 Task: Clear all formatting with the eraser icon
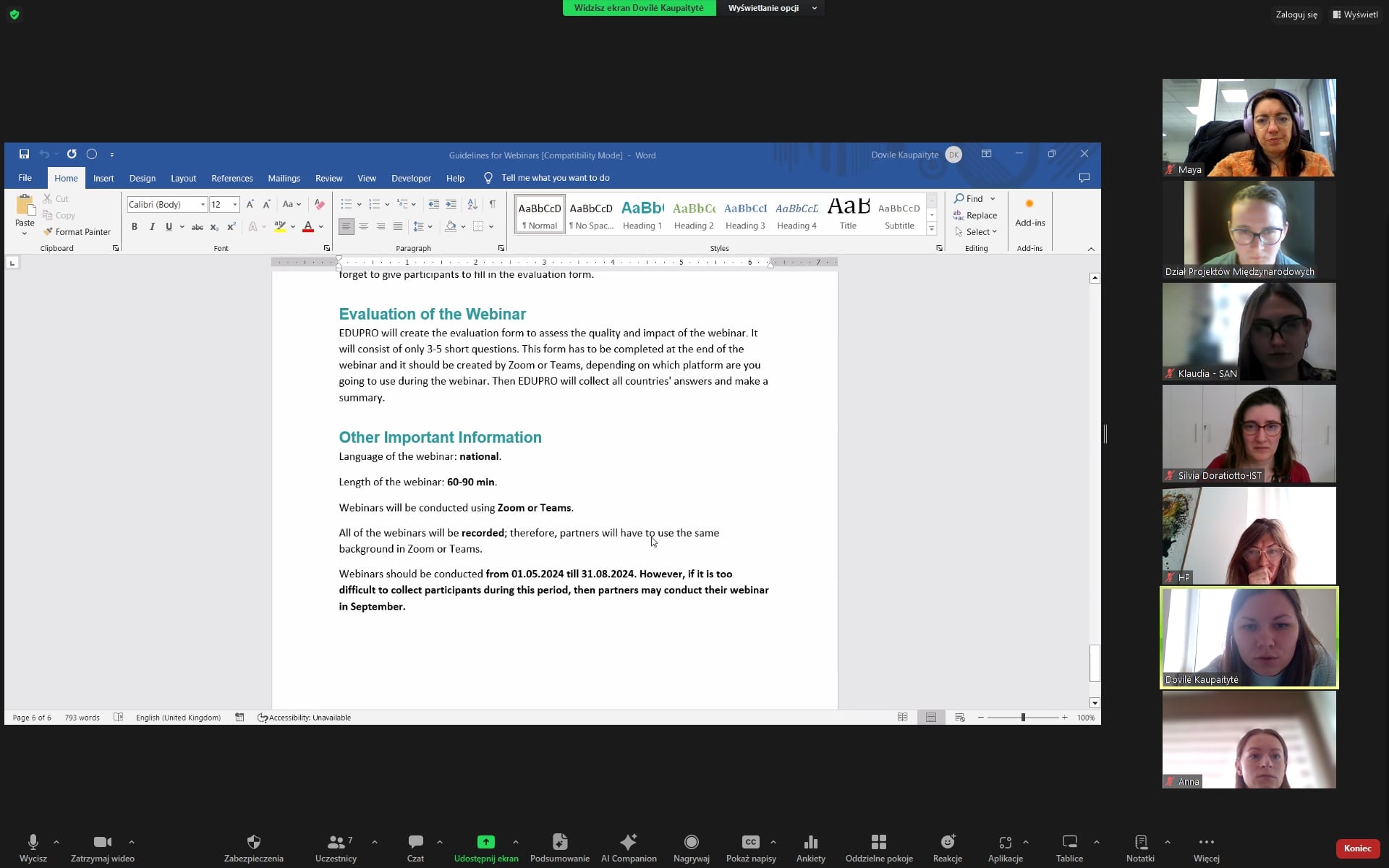pos(319,205)
